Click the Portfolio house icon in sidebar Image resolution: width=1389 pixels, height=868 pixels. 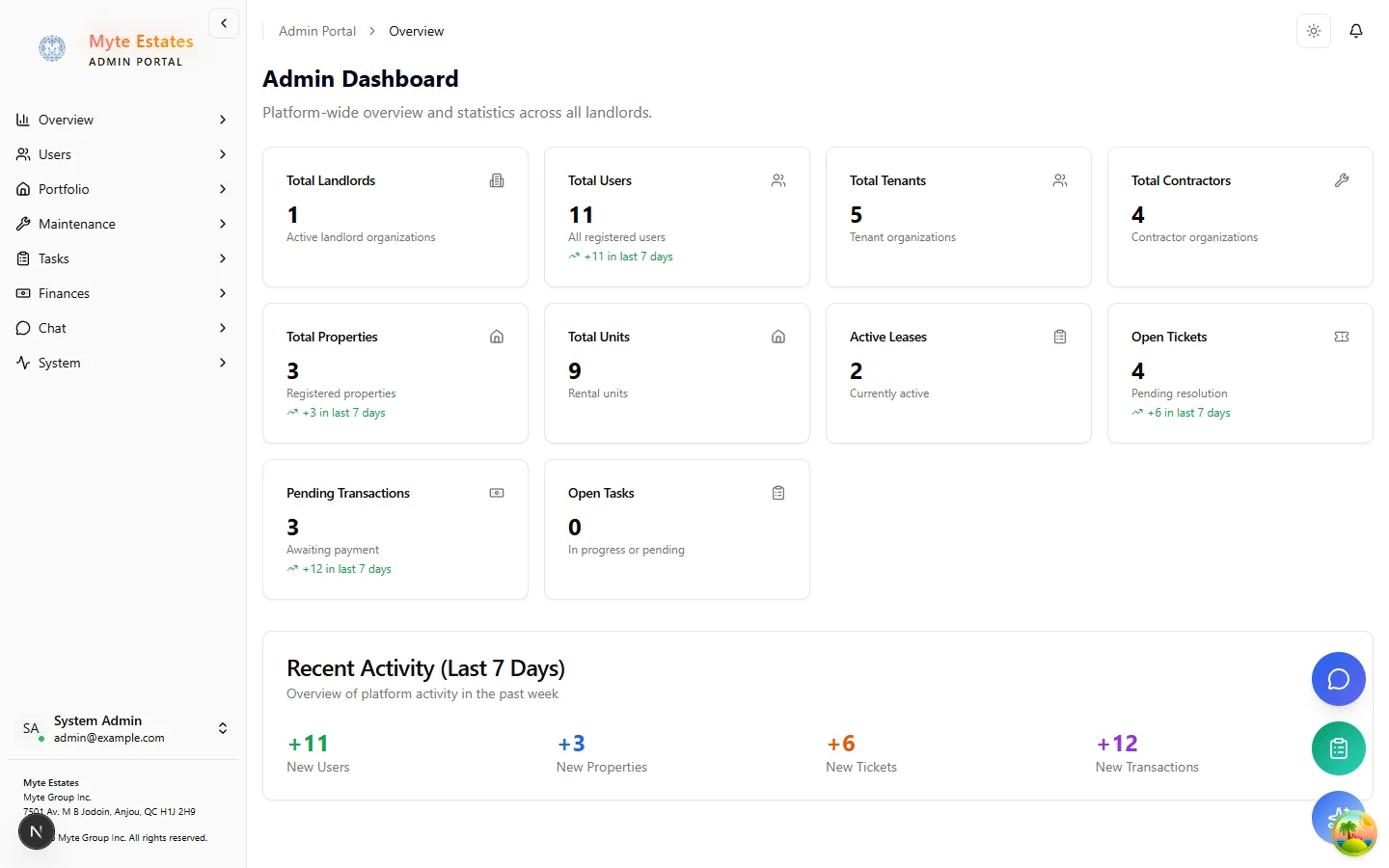(23, 189)
